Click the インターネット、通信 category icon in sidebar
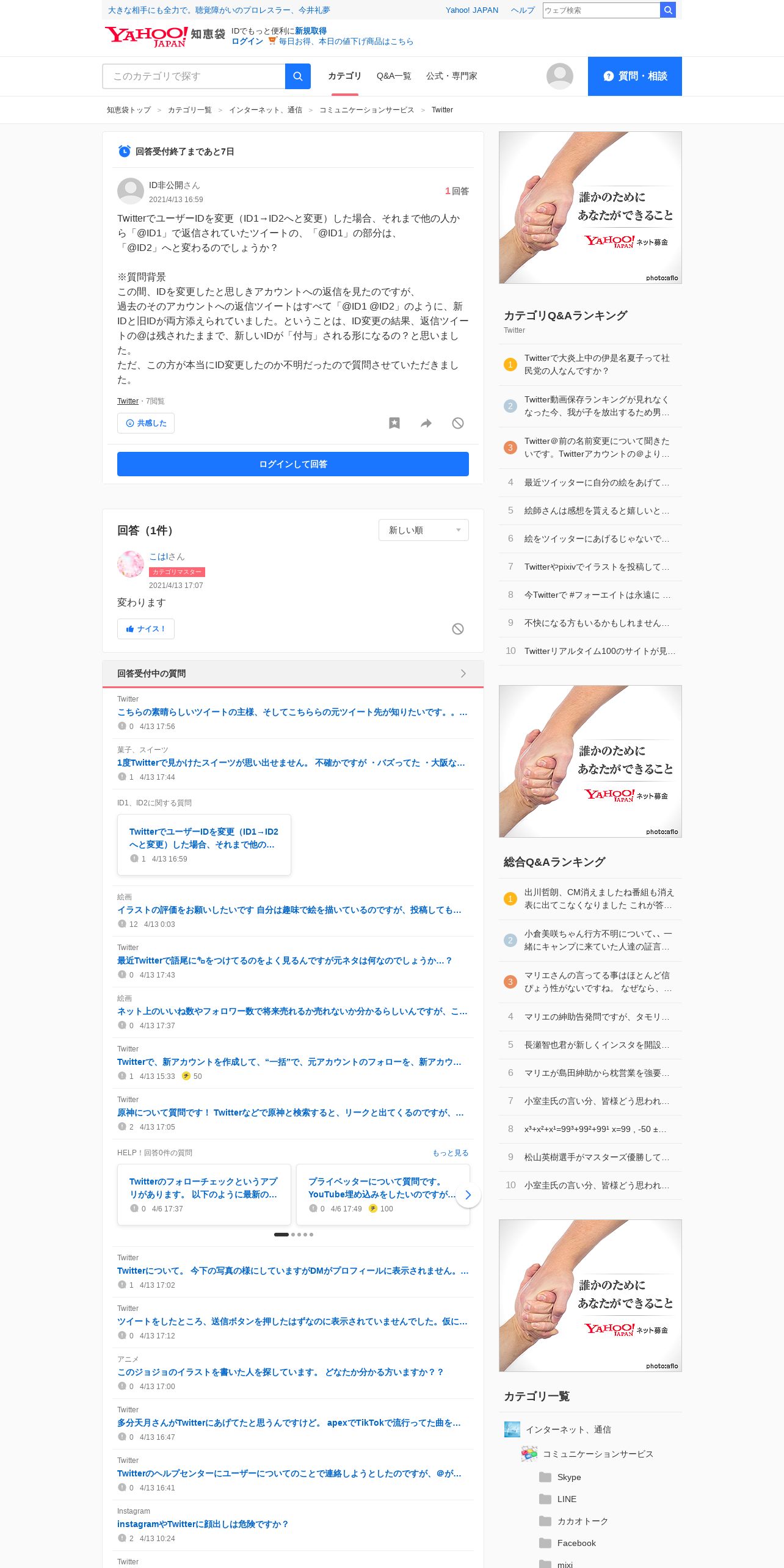 point(512,1429)
